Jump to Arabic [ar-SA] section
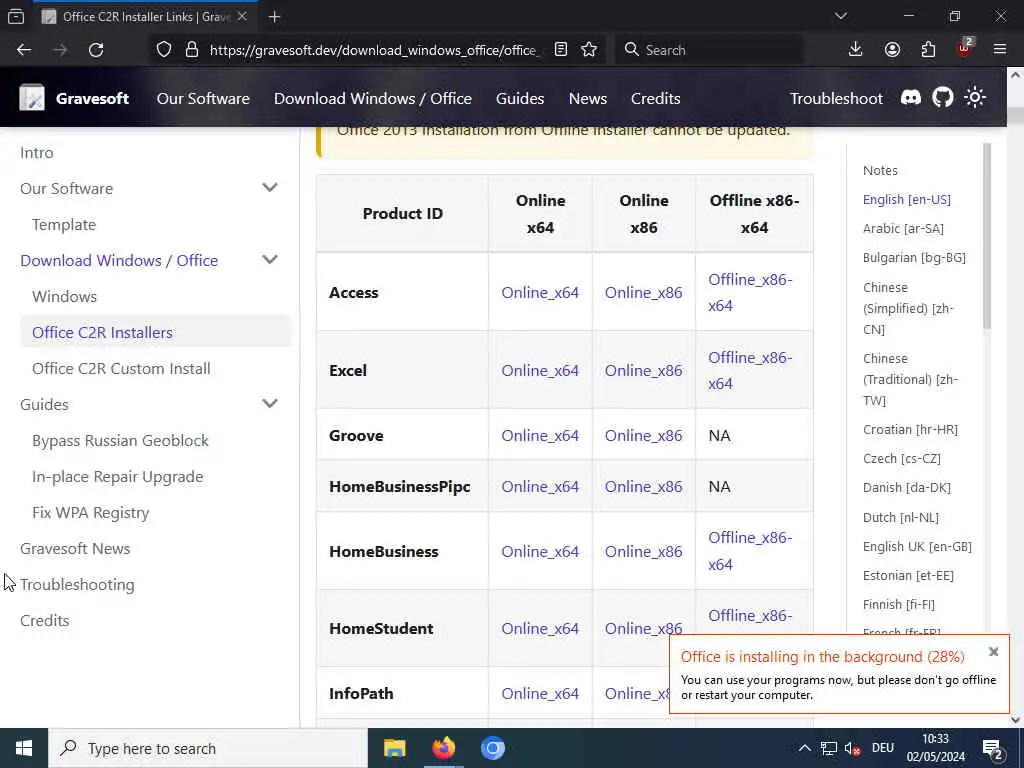Screen dimensions: 1024x768 903,228
